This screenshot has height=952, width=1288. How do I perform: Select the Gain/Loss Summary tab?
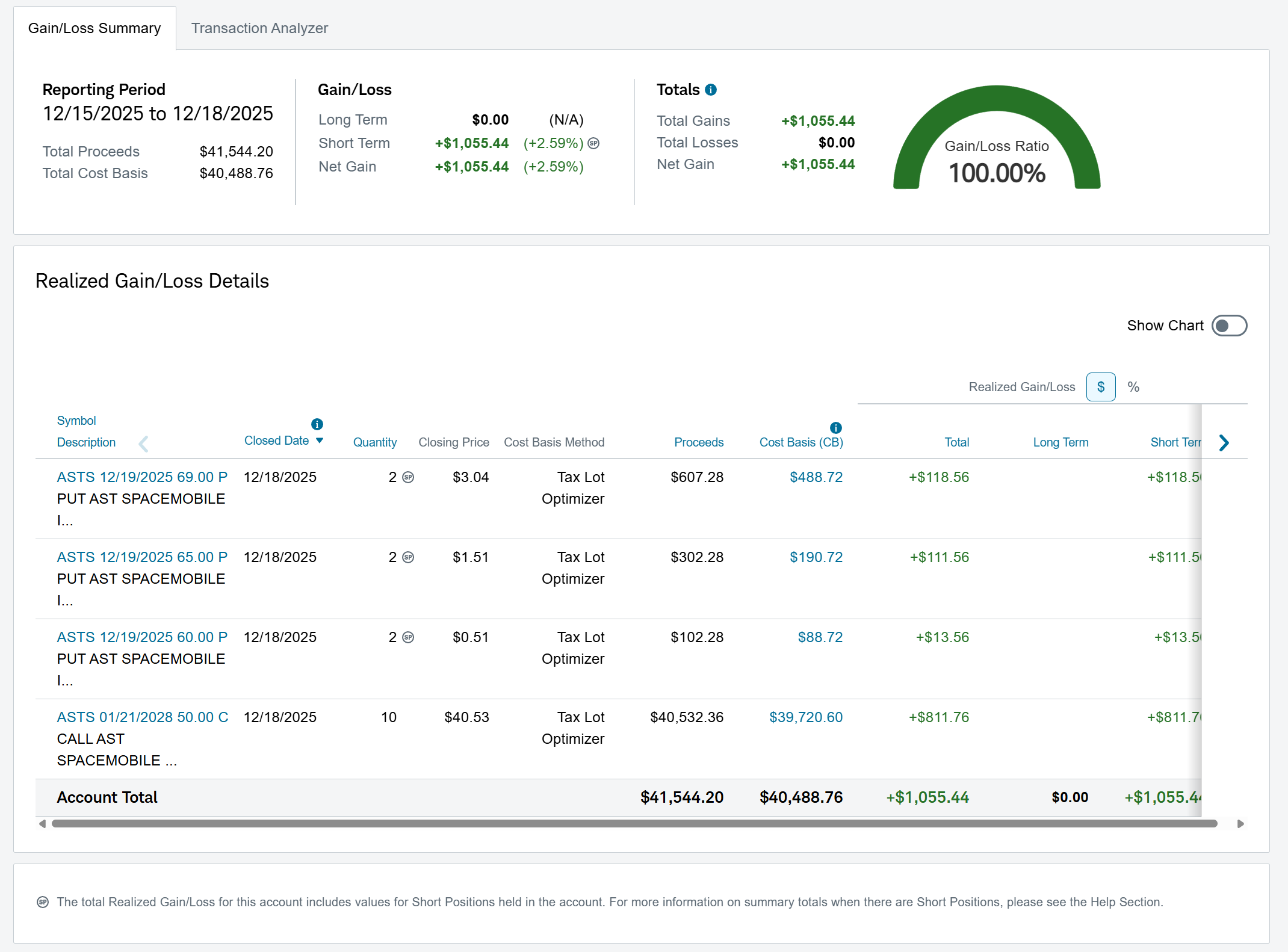click(x=94, y=28)
